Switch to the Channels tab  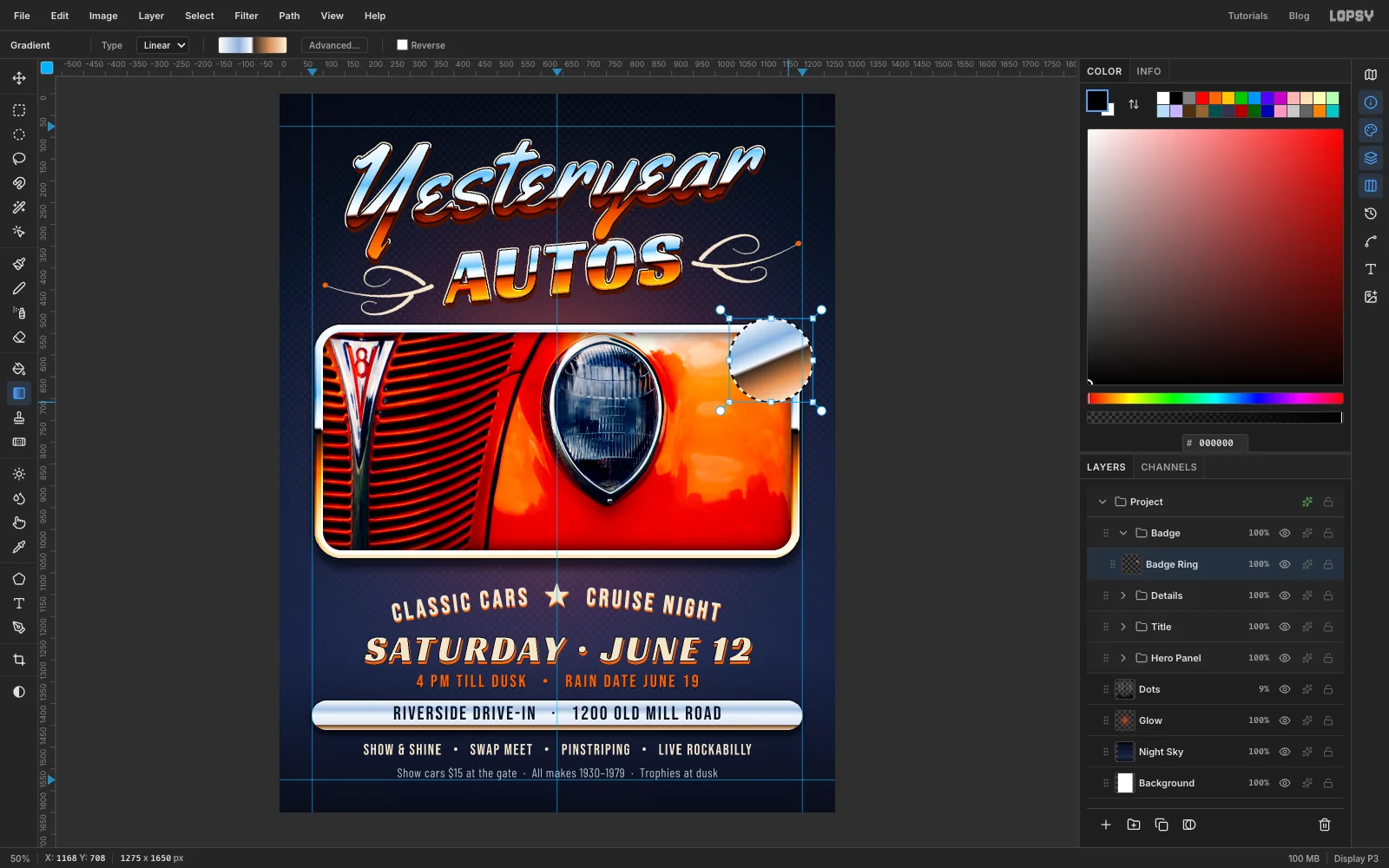click(x=1168, y=467)
